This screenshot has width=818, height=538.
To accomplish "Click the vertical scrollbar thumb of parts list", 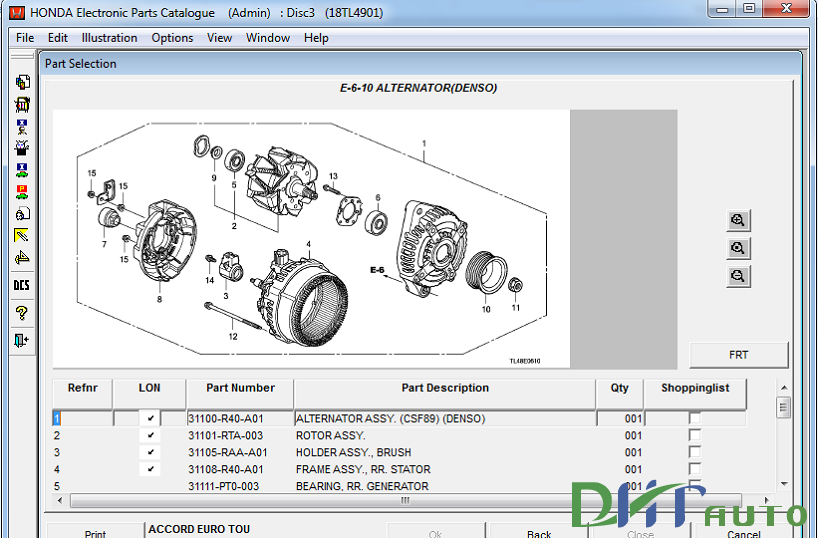I will (x=784, y=408).
